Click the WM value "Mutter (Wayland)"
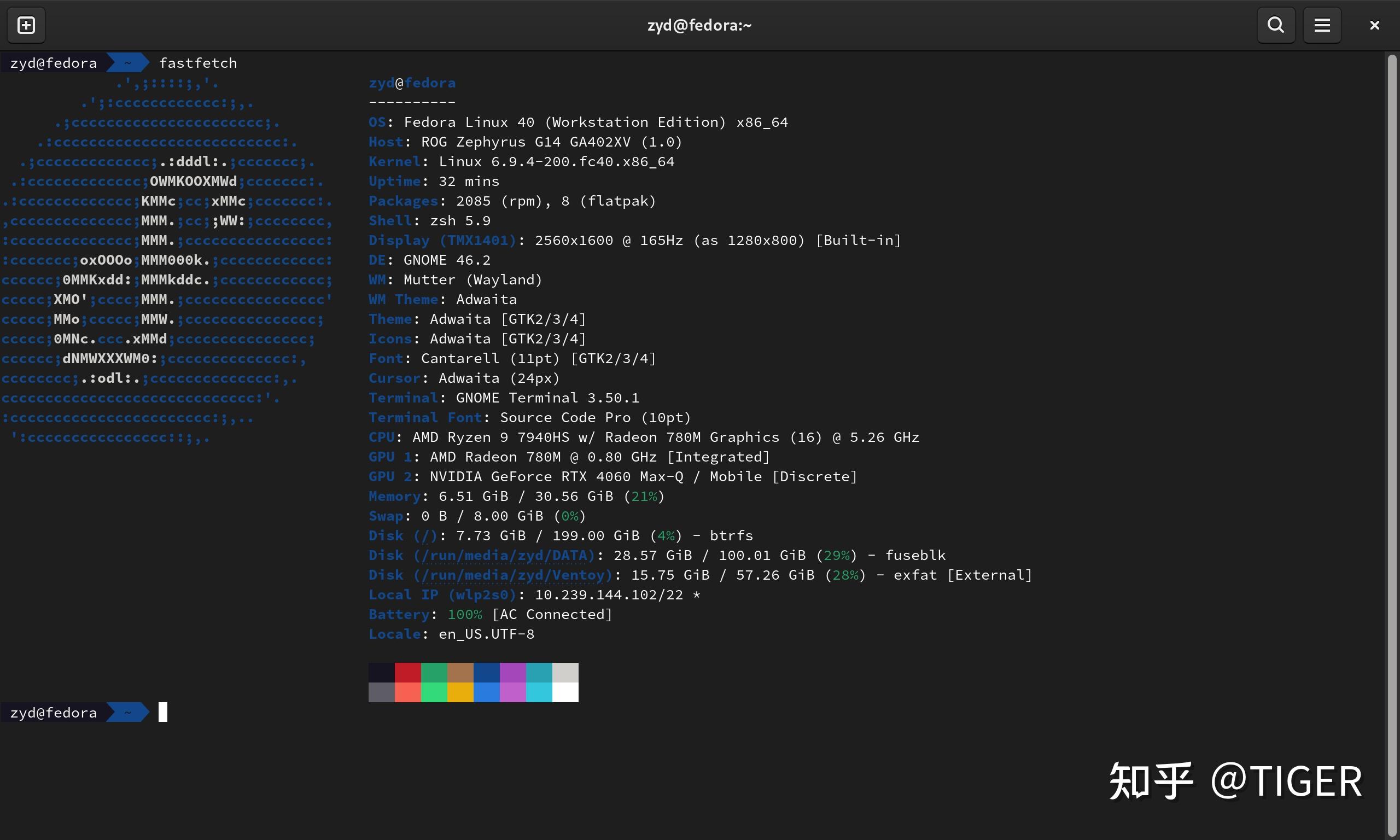The width and height of the screenshot is (1400, 840). click(x=473, y=279)
